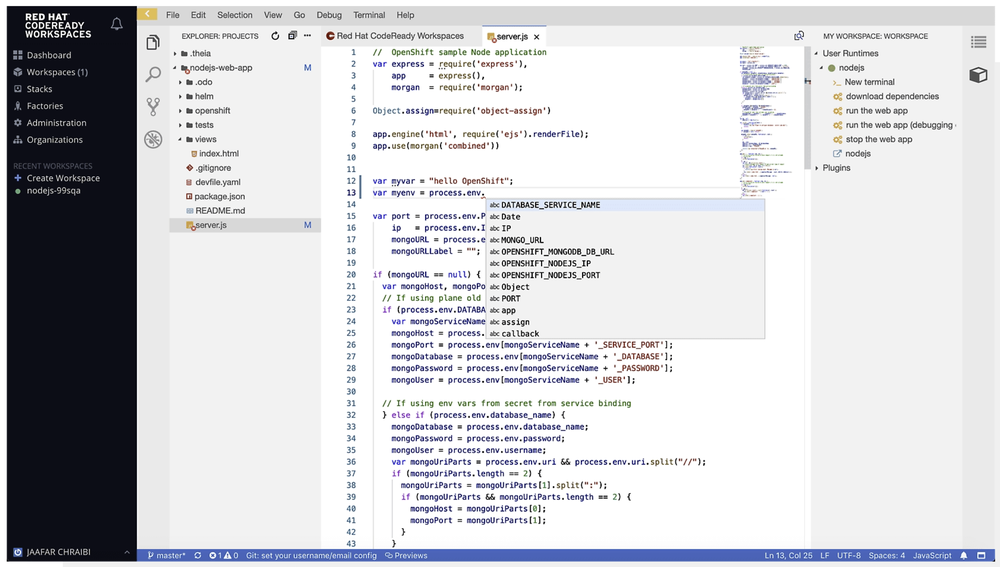Run the web app command
This screenshot has width=1000, height=567.
[876, 111]
